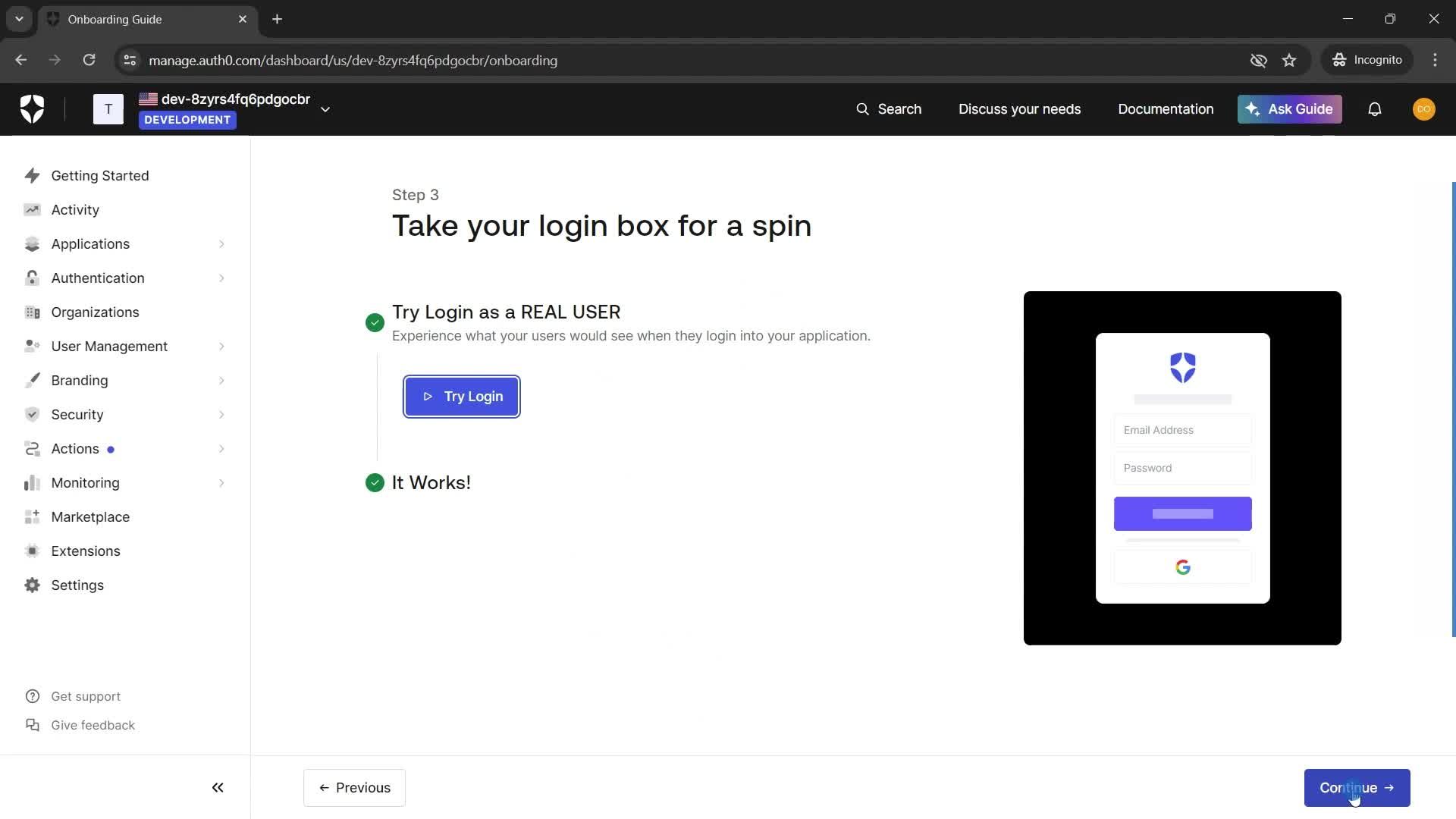Click the 'It Works!' text
Viewport: 1456px width, 819px height.
pos(431,483)
